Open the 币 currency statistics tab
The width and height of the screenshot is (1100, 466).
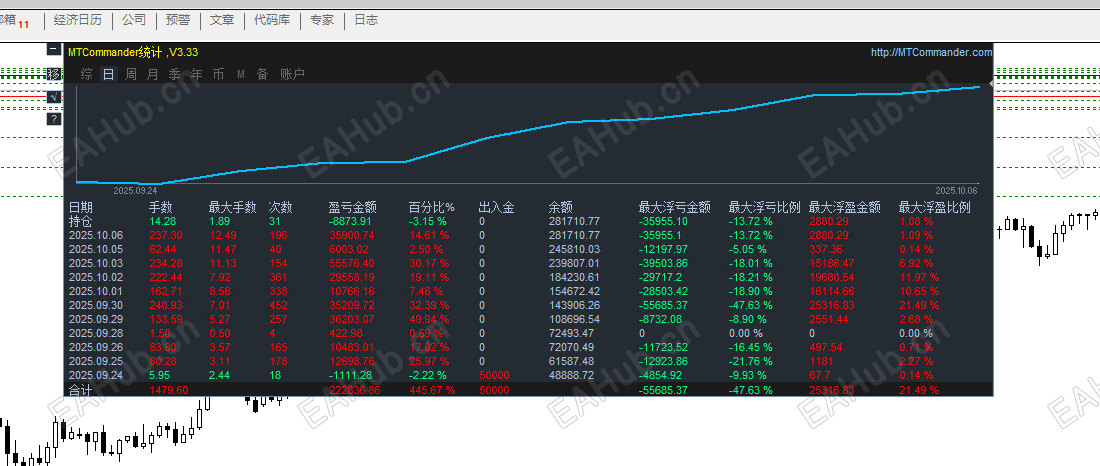pos(219,74)
